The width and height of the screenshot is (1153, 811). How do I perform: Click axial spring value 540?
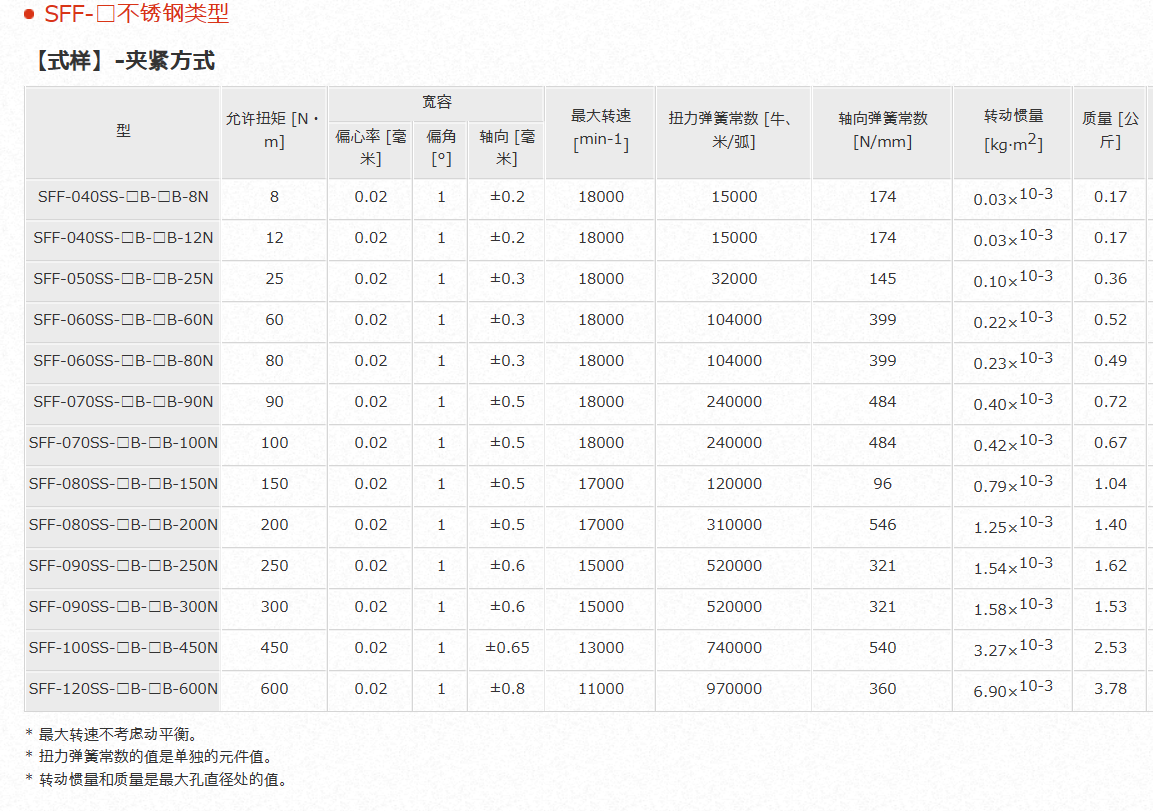[x=882, y=648]
